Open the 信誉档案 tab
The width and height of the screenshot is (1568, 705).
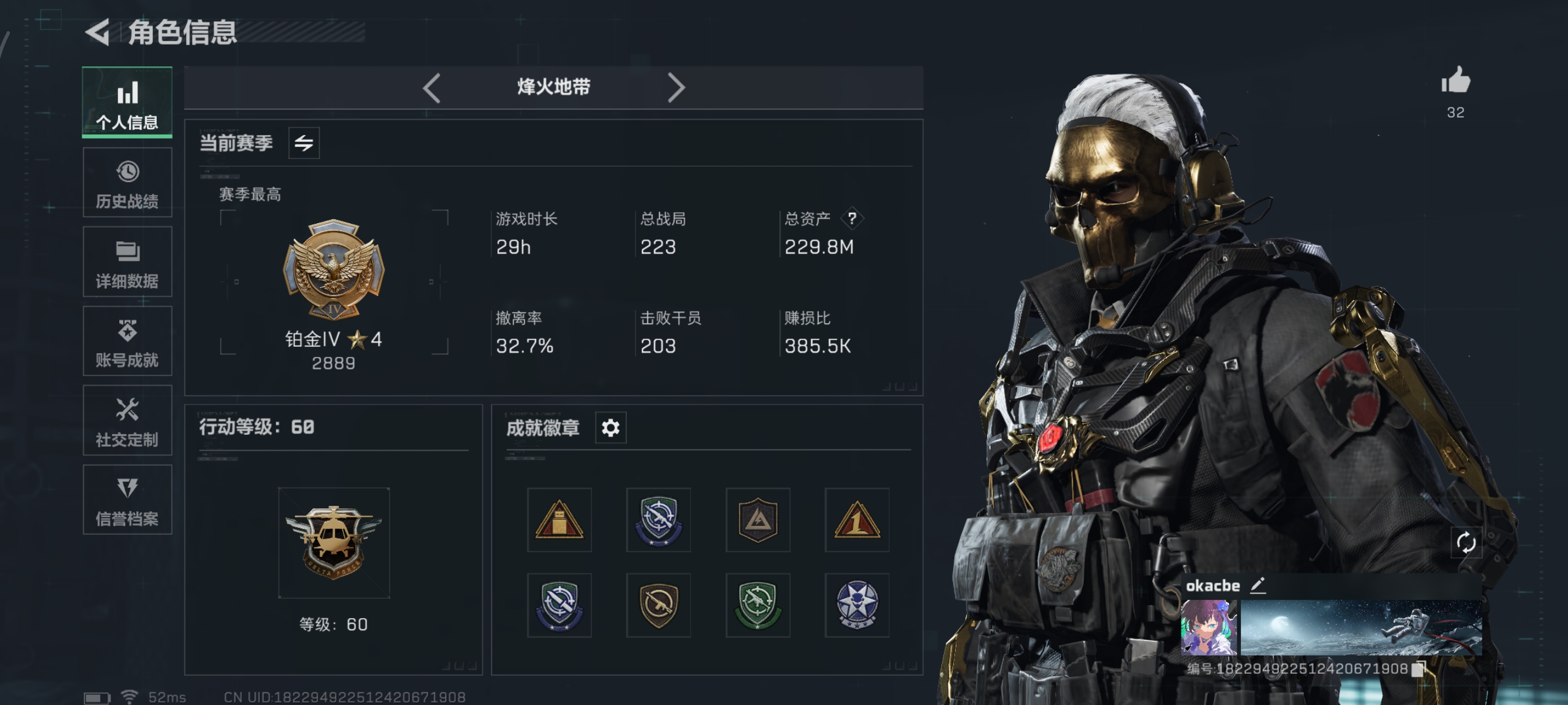click(127, 500)
